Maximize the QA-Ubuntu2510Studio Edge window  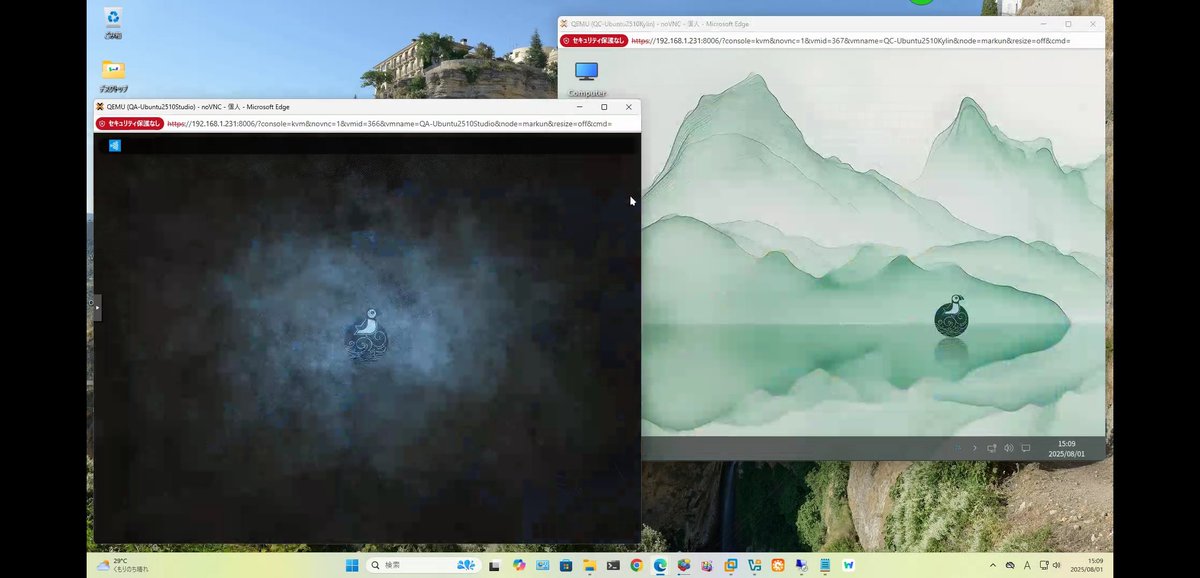click(604, 106)
